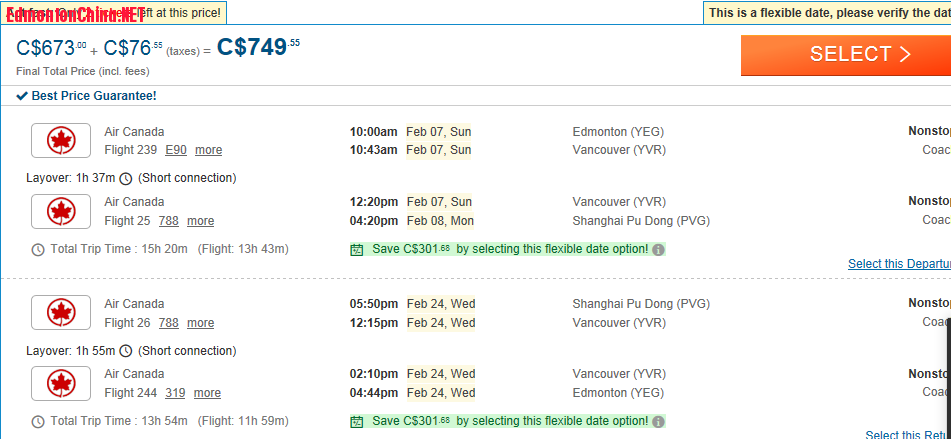Open "more" details for Flight 239
Screen dimensions: 951x439
point(208,150)
